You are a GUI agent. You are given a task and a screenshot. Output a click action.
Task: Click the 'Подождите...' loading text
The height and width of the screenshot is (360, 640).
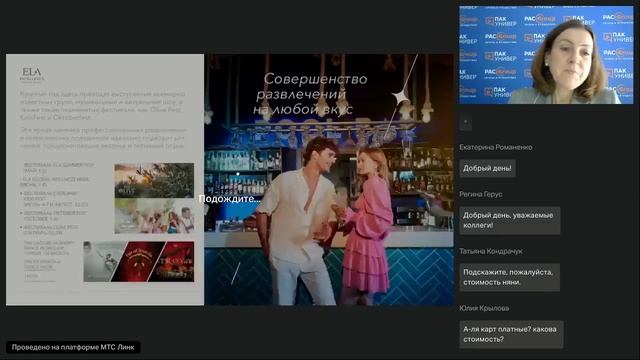point(229,199)
